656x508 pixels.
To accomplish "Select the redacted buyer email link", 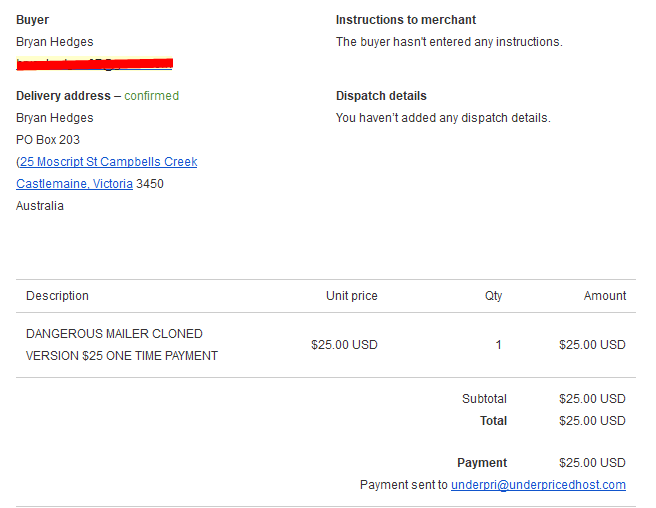I will [94, 64].
